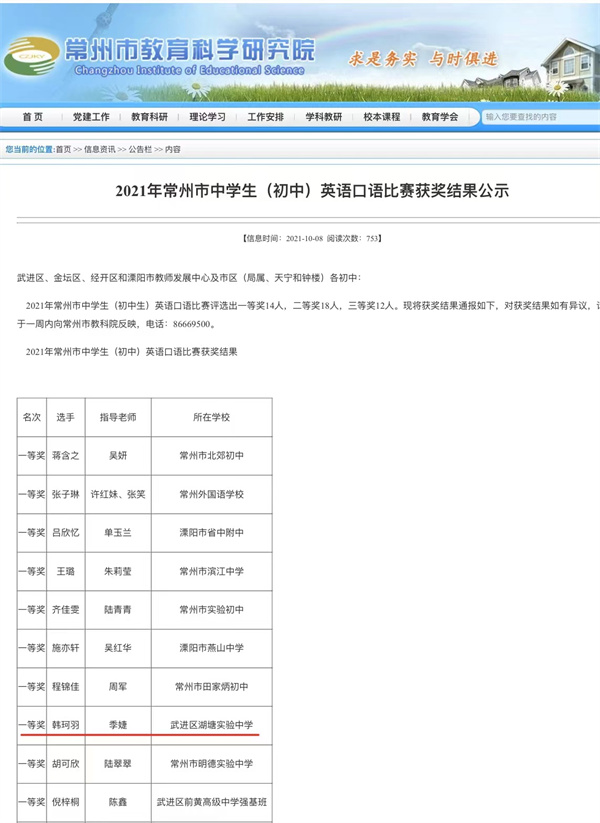This screenshot has width=600, height=823.
Task: Open the 校本课程 menu item
Action: pos(382,117)
